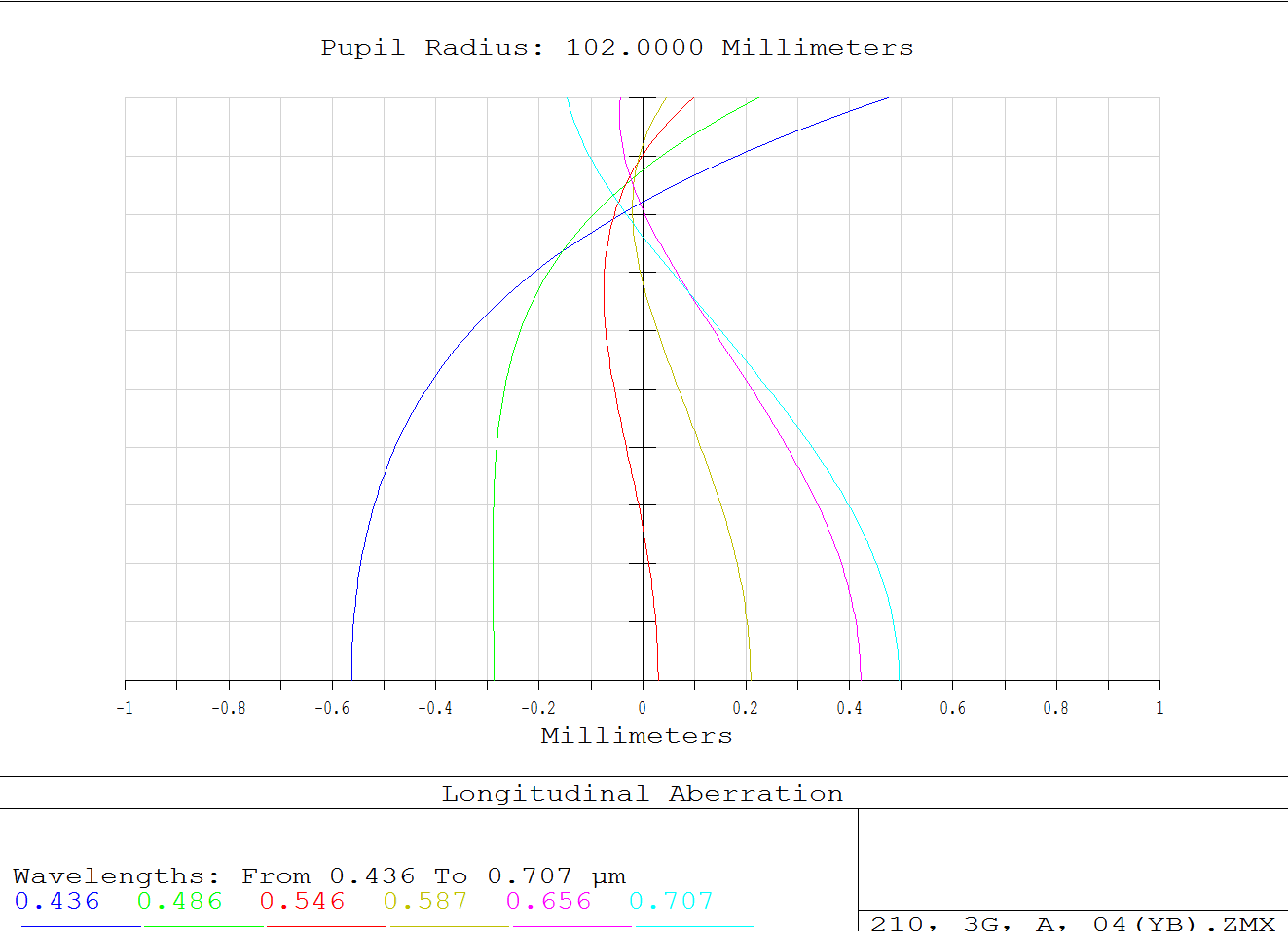Click the Wavelengths: From 0.436 To 0.707 text
1288x931 pixels.
click(319, 876)
